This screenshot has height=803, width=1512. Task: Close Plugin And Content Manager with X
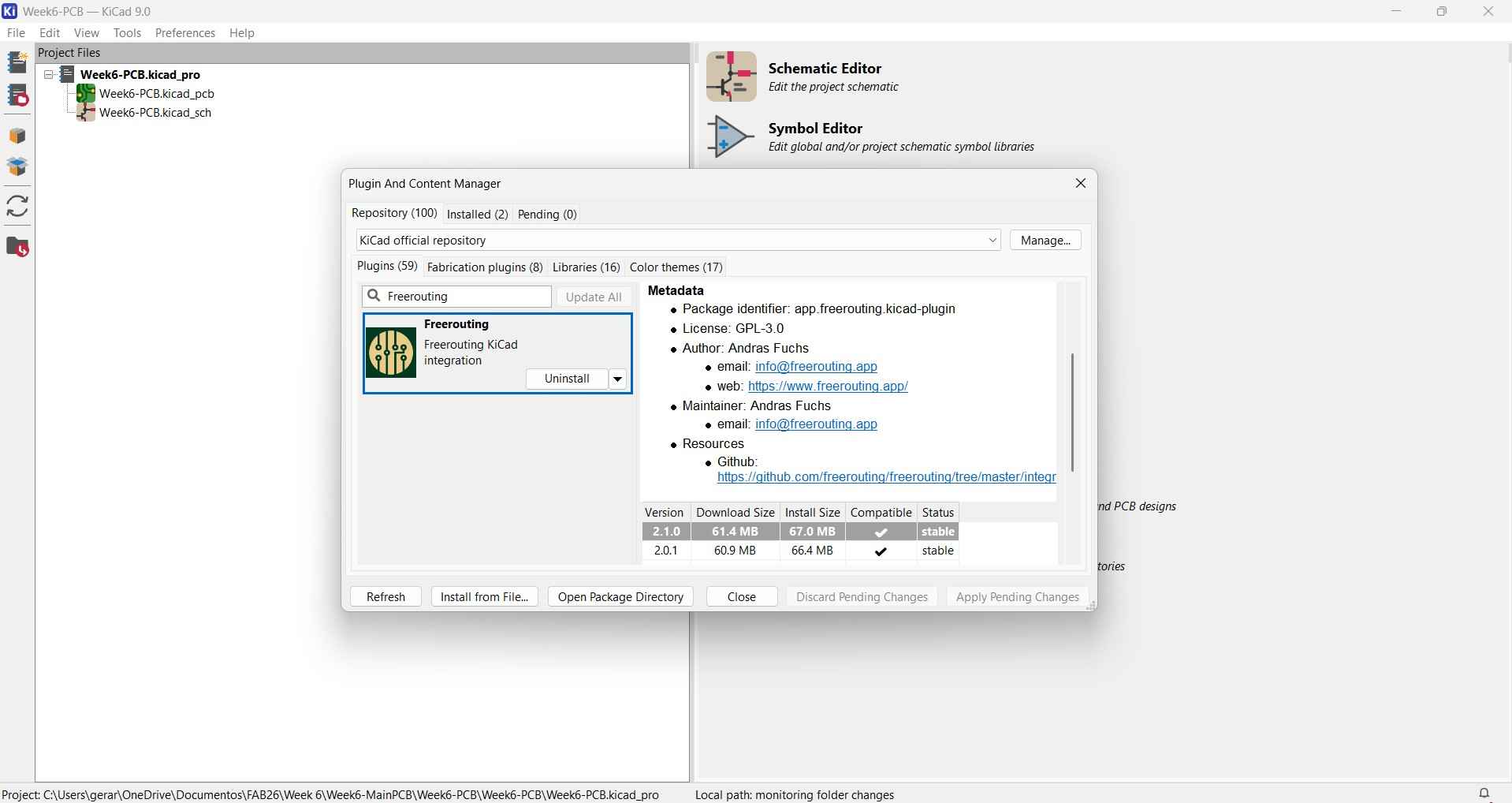[1081, 183]
